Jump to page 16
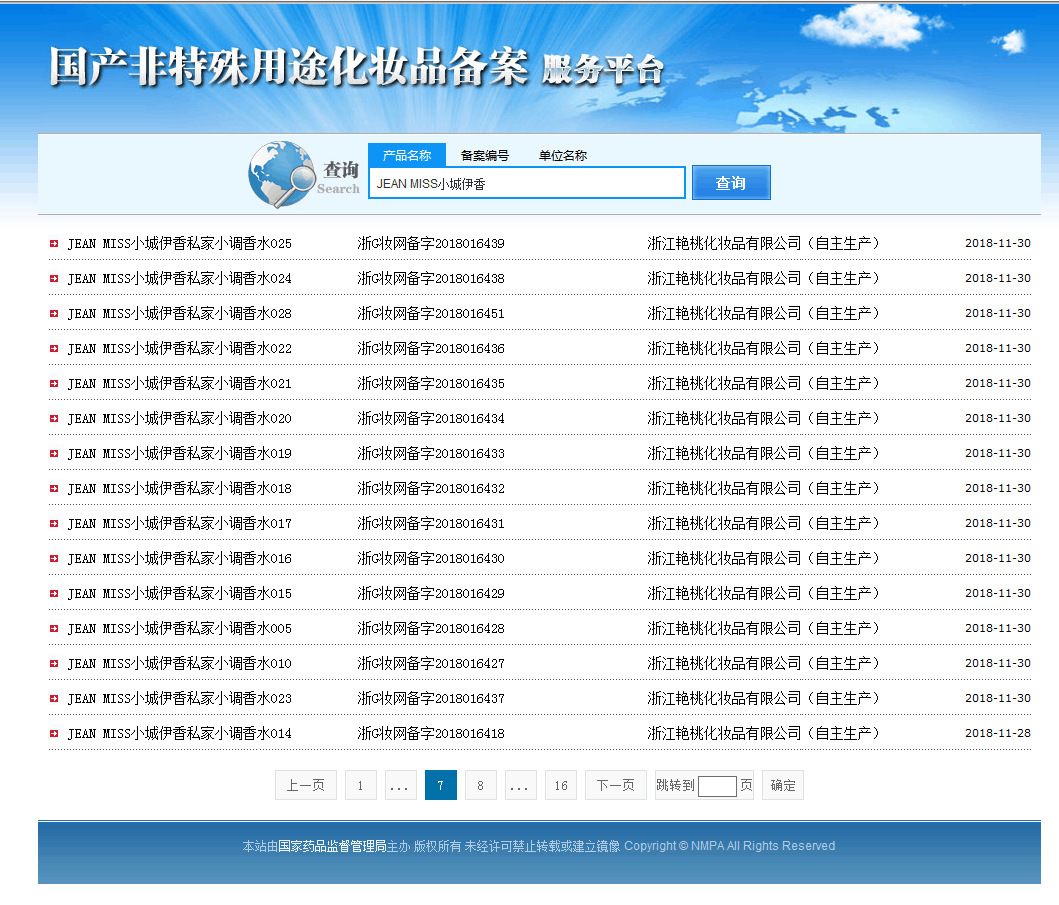1059x905 pixels. coord(561,785)
